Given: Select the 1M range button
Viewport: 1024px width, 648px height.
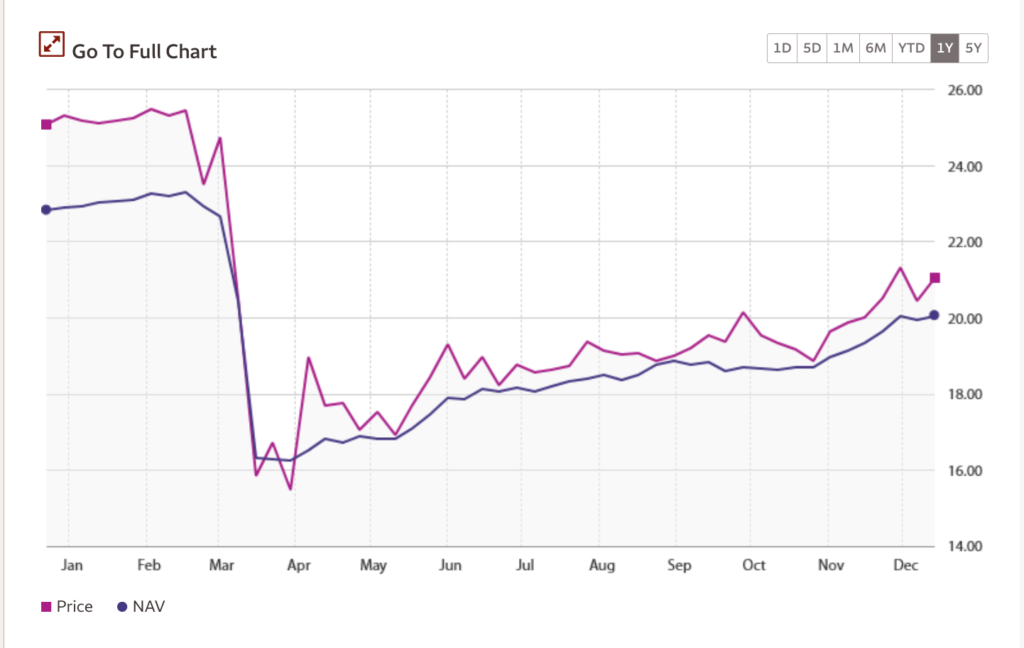Looking at the screenshot, I should (x=843, y=48).
